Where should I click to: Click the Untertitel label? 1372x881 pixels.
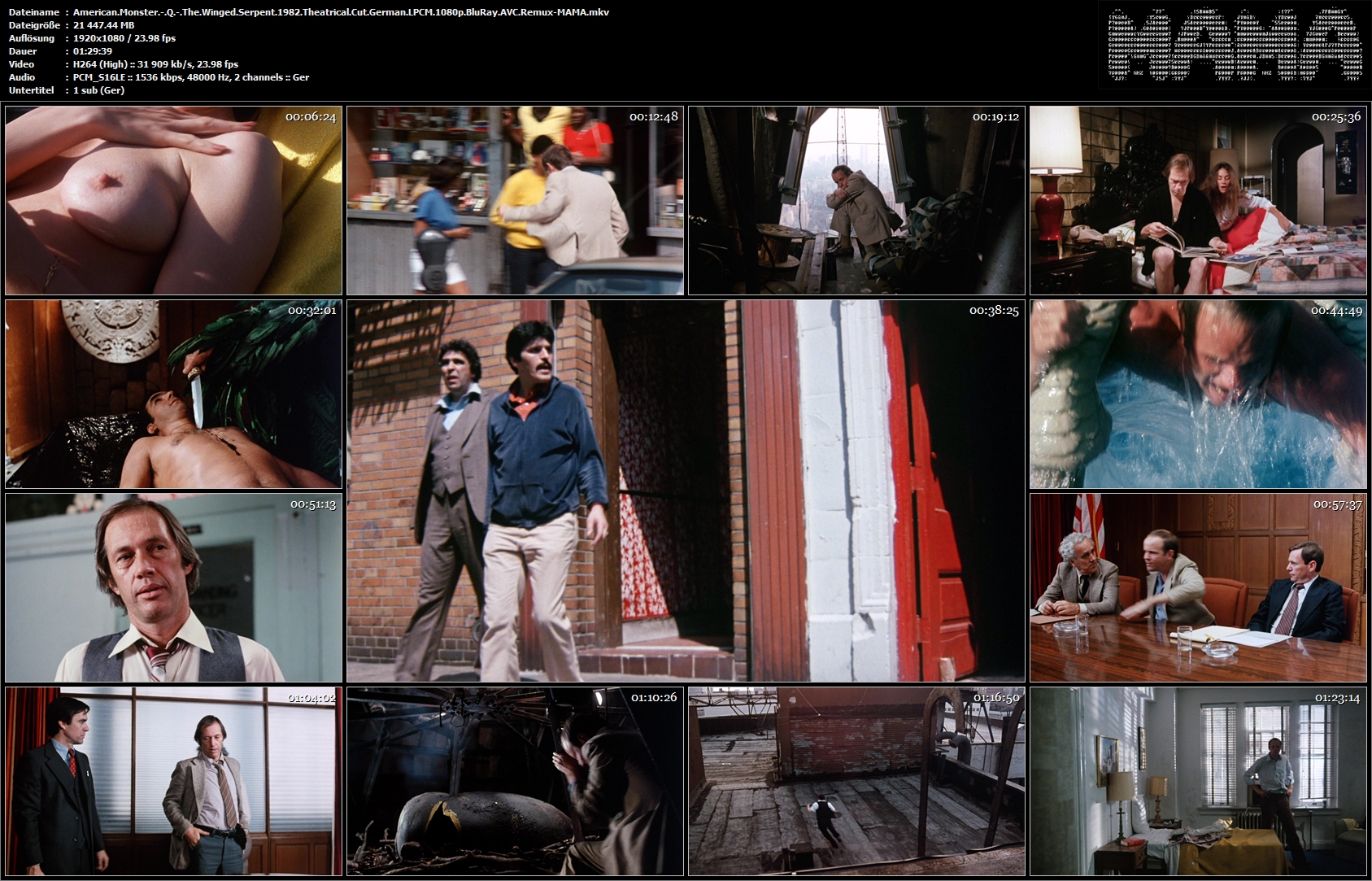(32, 90)
